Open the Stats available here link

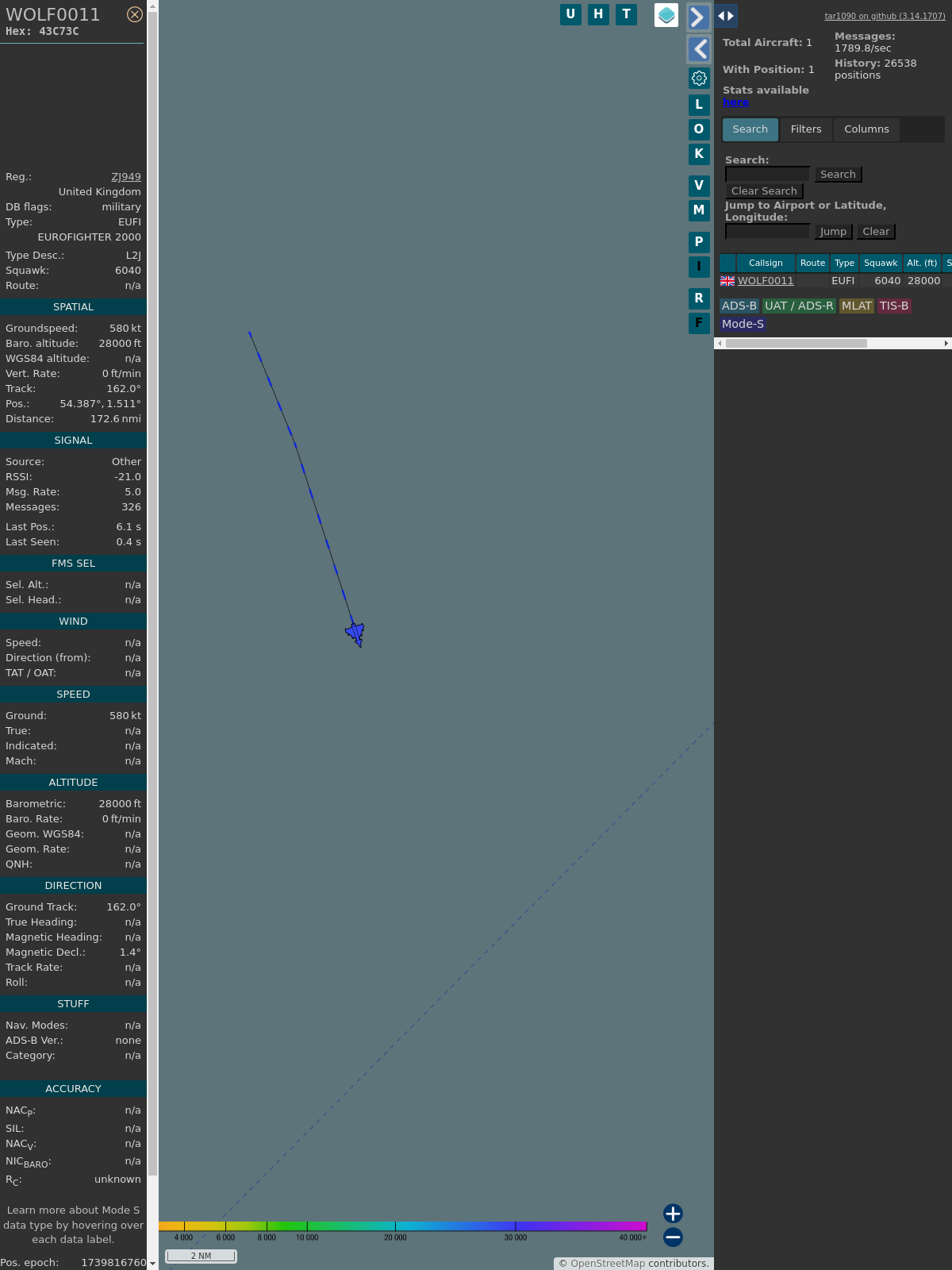pyautogui.click(x=735, y=102)
